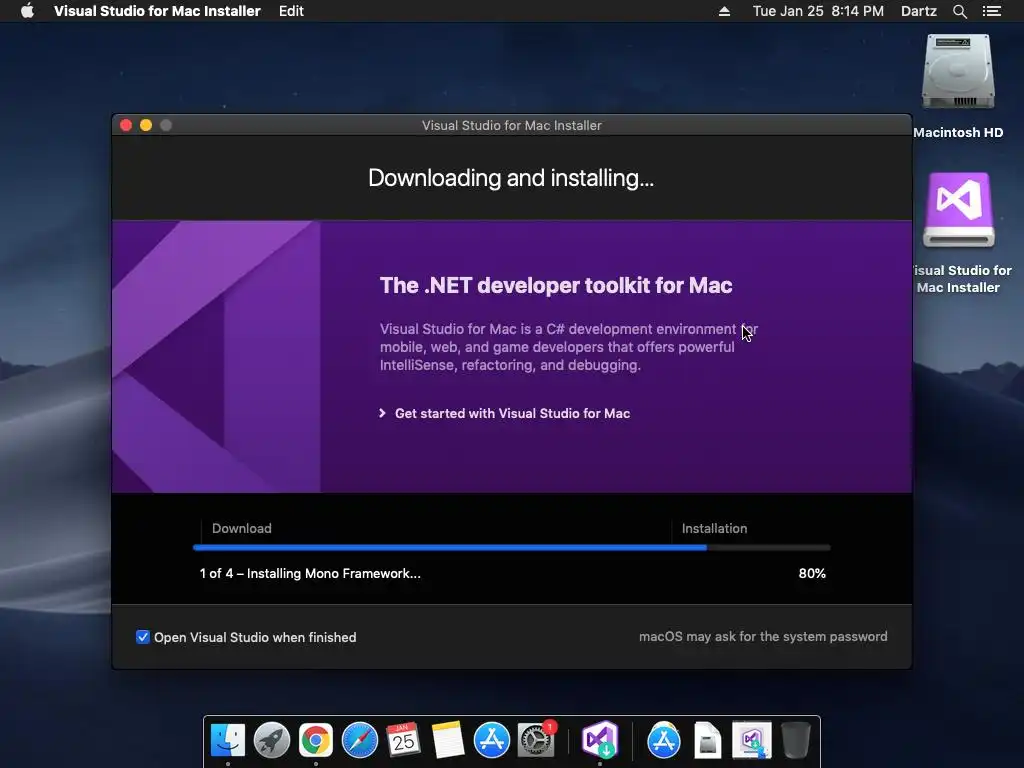Launch Google Chrome from Dock

coord(315,740)
